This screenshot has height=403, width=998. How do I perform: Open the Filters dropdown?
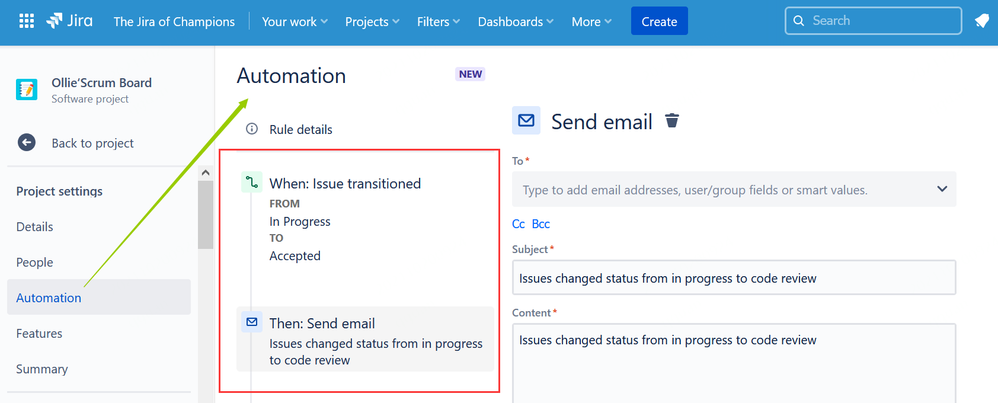[439, 22]
